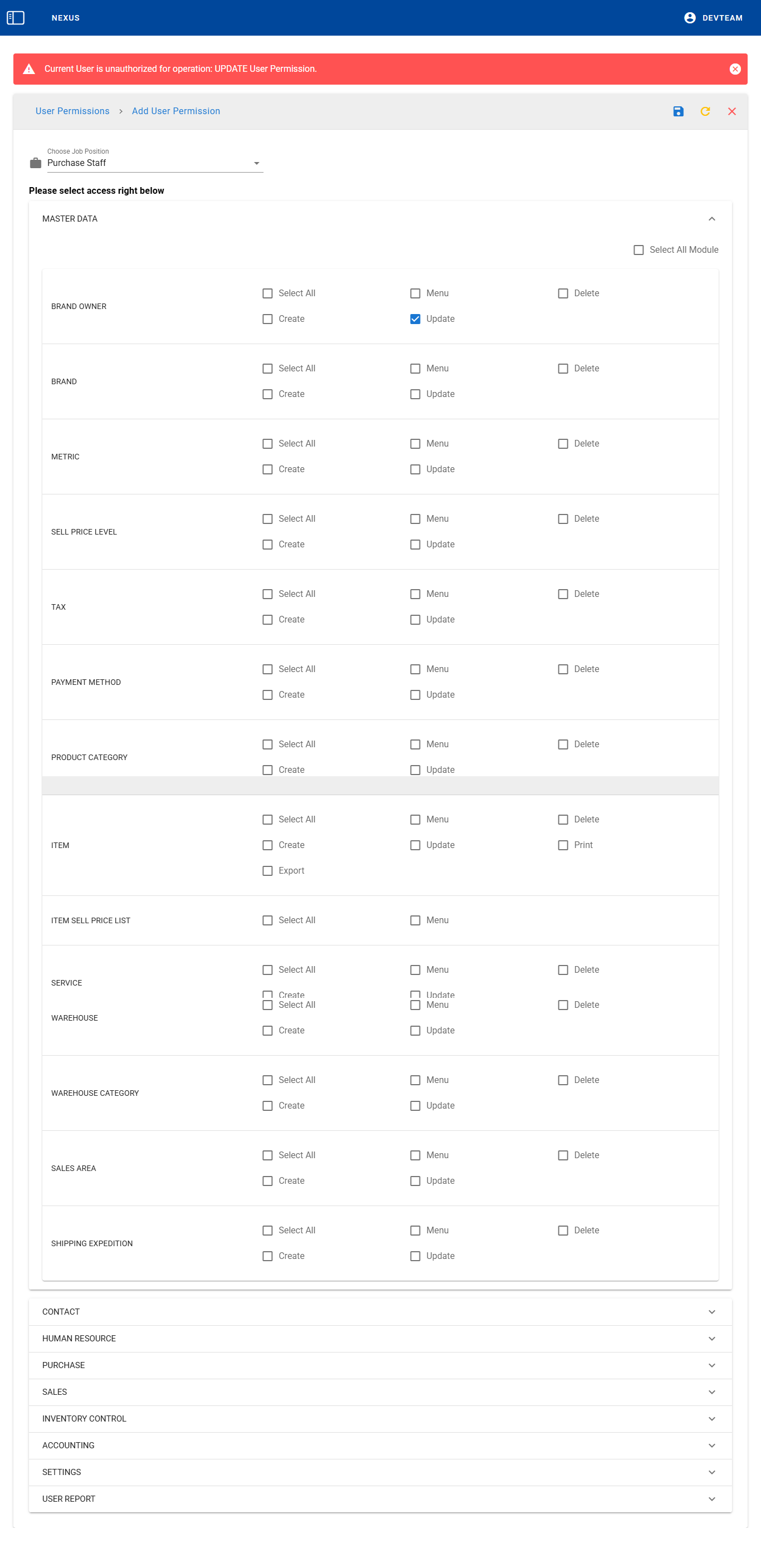Toggle the sidebar panel icon
Screen dimensions: 761x1568
pyautogui.click(x=15, y=18)
